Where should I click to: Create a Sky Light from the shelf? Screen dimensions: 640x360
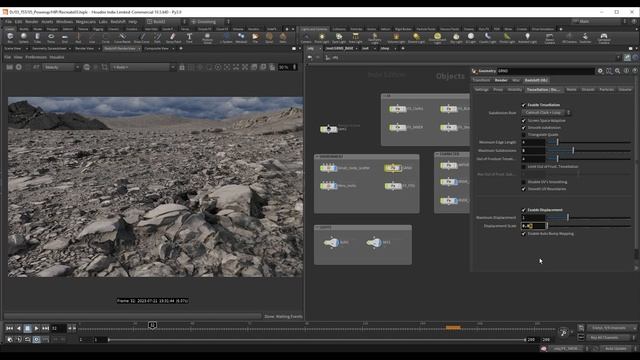pos(456,38)
